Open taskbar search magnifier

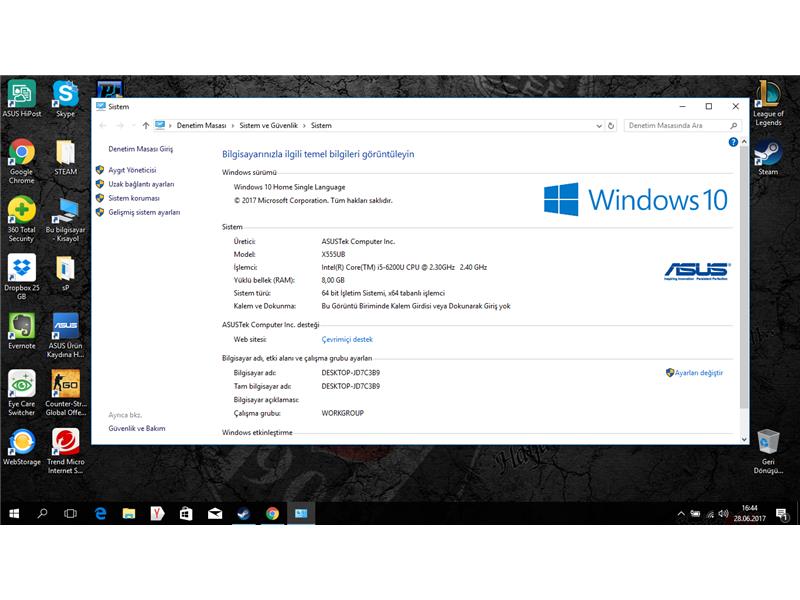(42, 513)
